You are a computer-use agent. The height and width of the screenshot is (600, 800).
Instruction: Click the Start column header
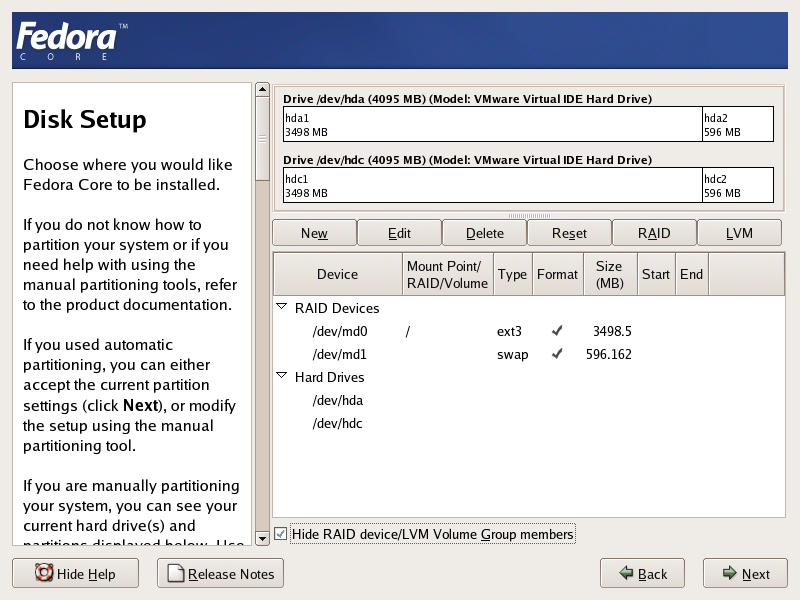click(656, 274)
